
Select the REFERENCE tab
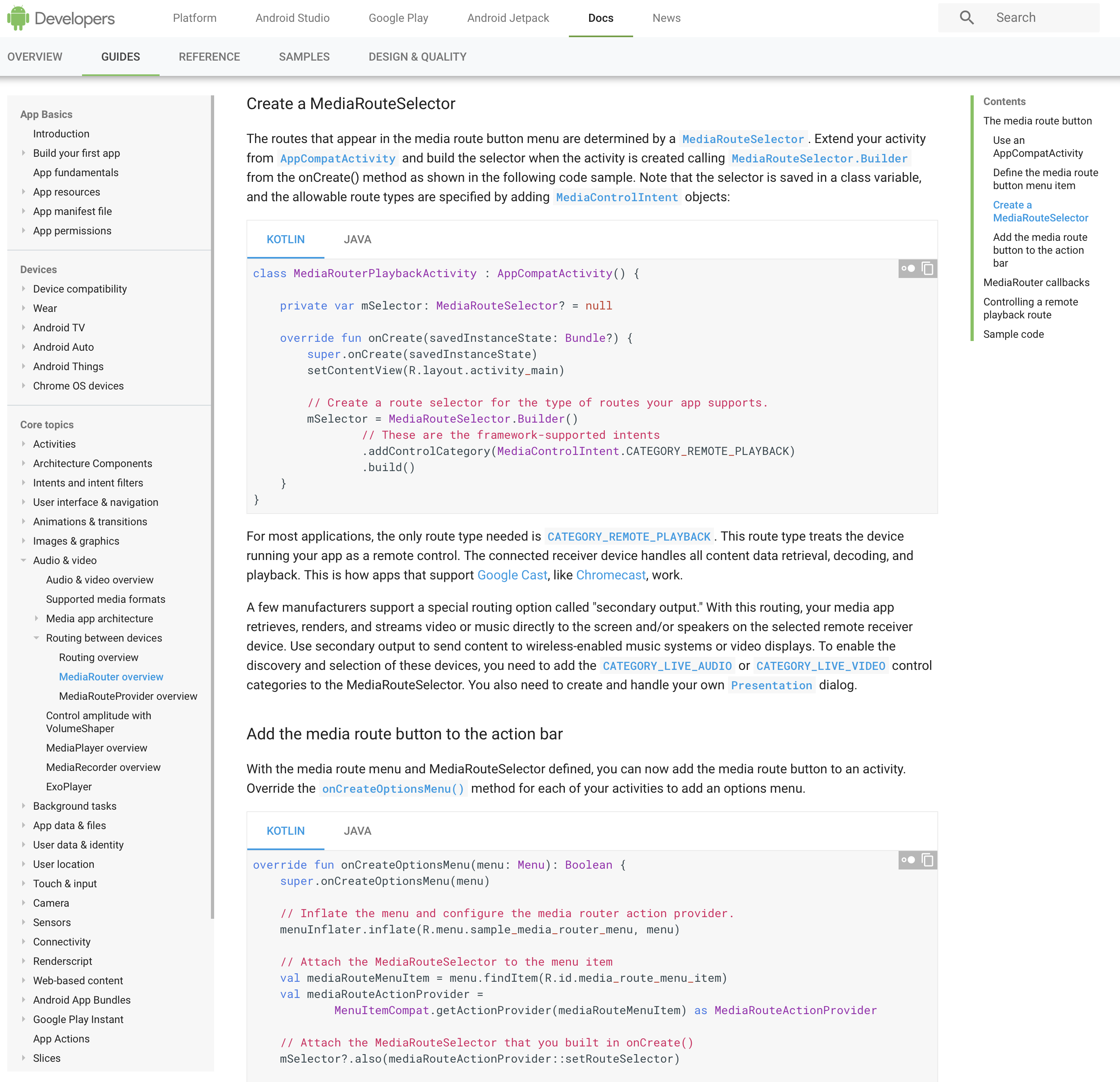click(x=209, y=57)
